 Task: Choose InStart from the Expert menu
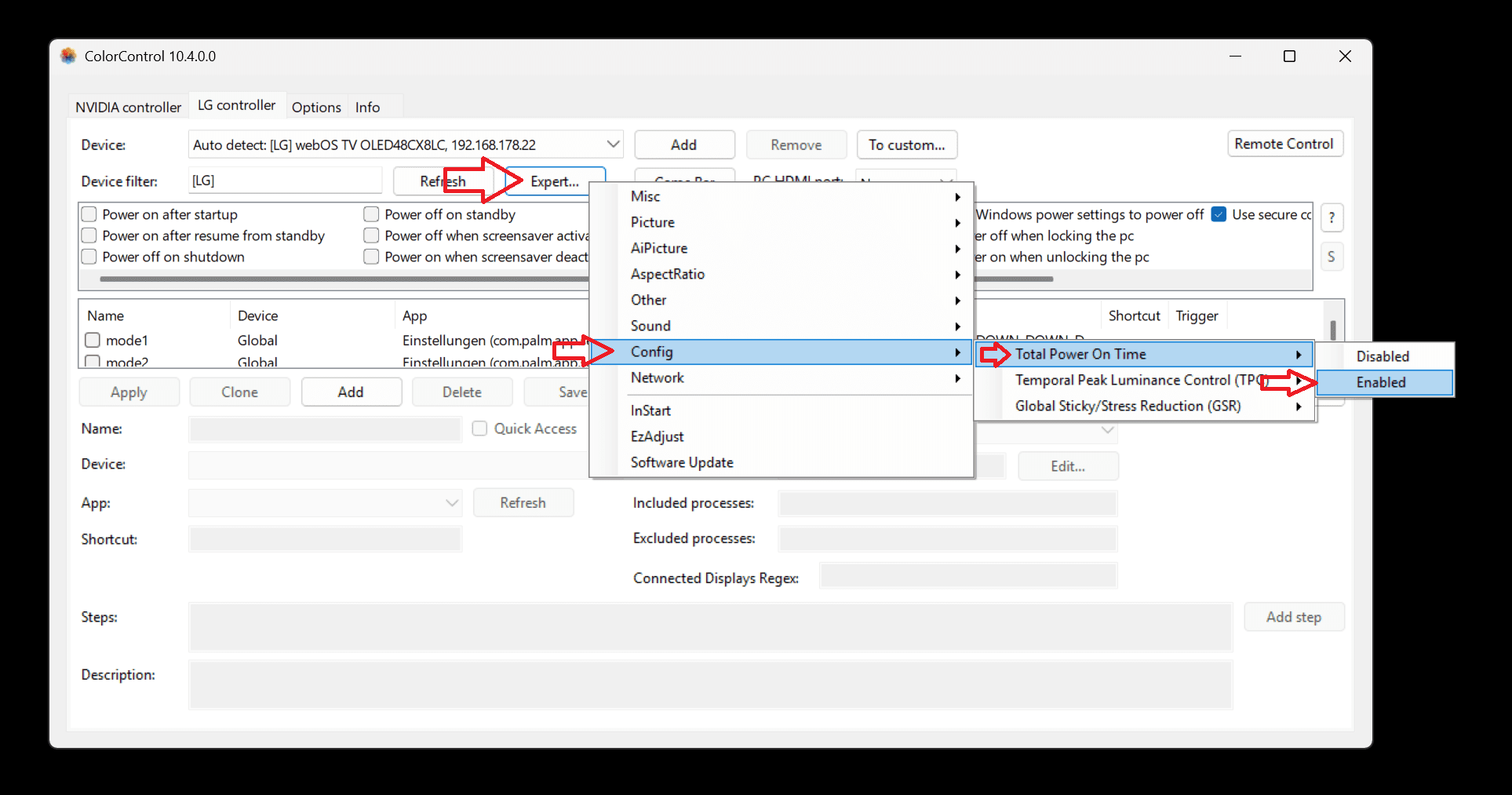[x=782, y=410]
